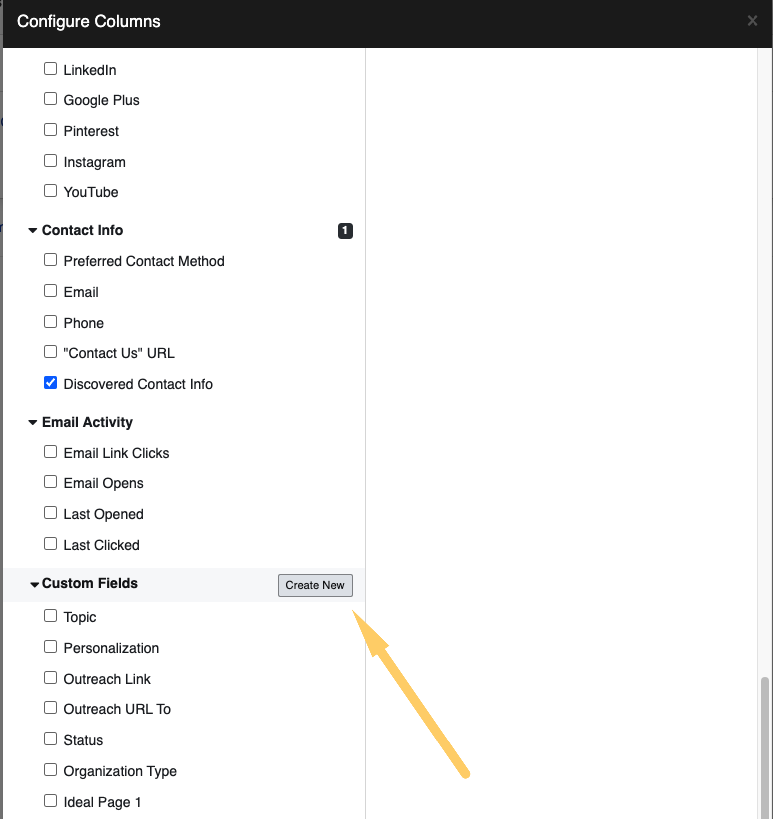Enable the Topic custom field
Image resolution: width=773 pixels, height=819 pixels.
click(50, 616)
